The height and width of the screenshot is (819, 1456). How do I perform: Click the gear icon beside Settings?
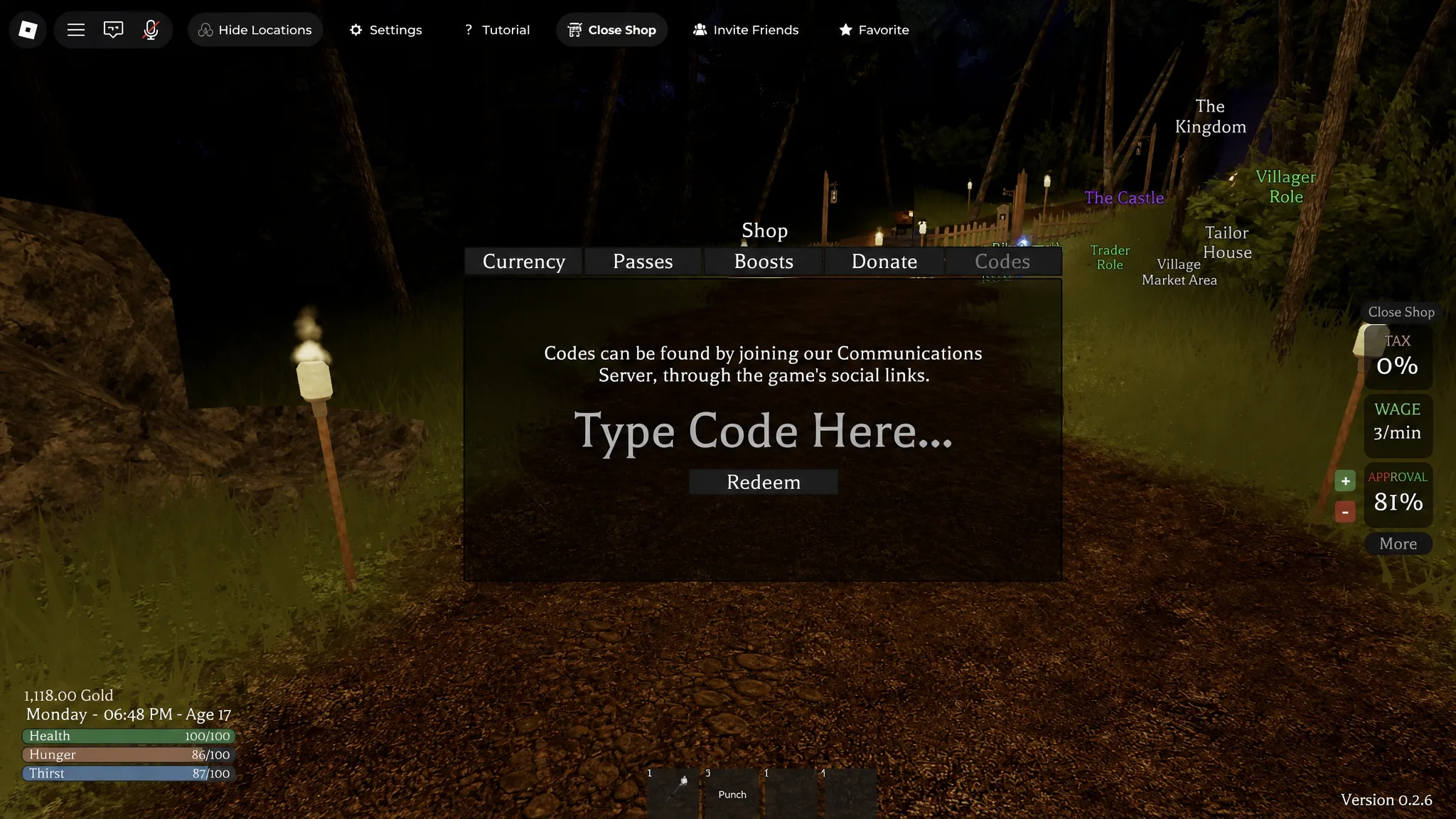coord(355,30)
